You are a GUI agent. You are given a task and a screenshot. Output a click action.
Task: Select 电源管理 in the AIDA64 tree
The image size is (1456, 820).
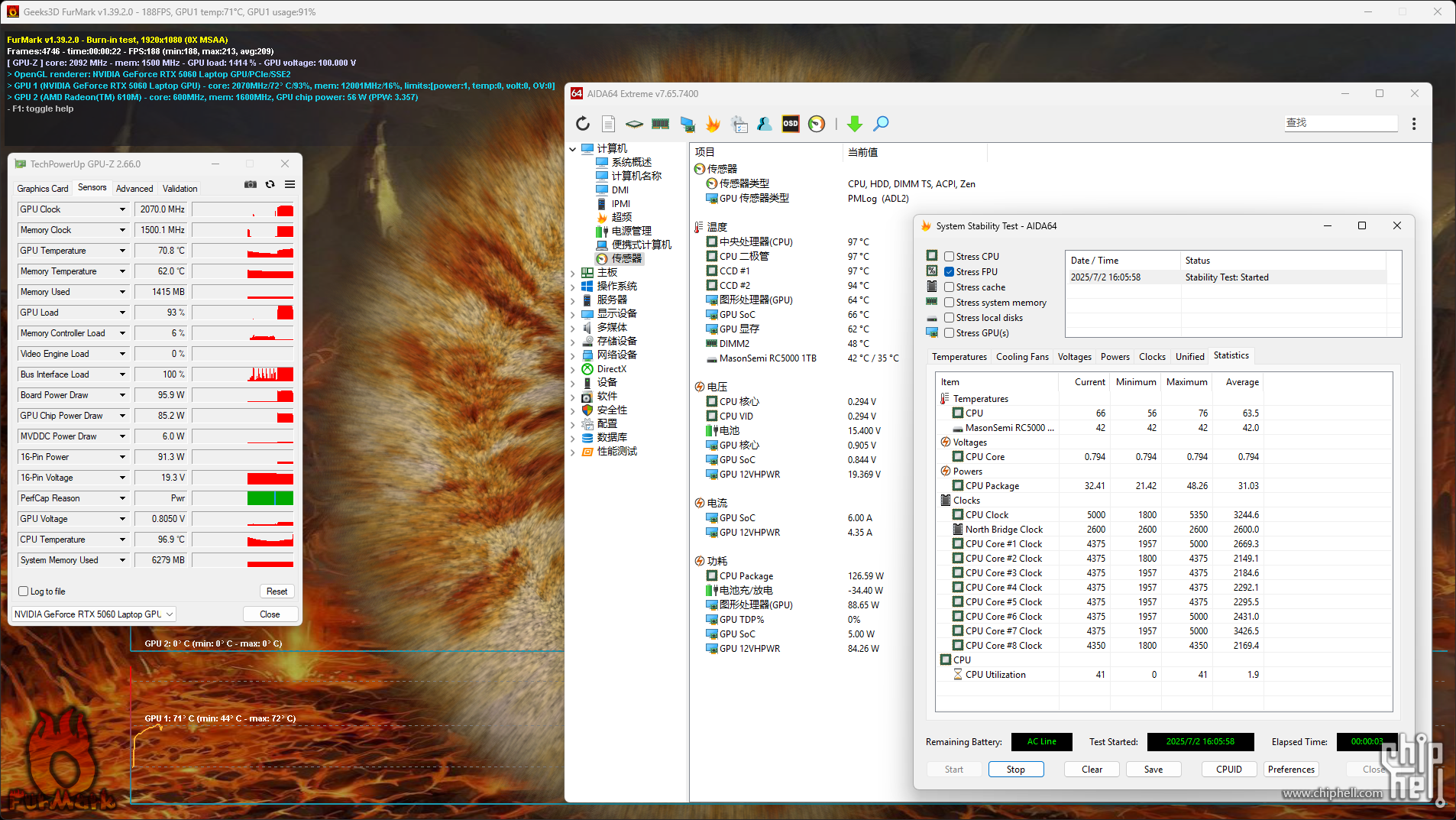(631, 231)
